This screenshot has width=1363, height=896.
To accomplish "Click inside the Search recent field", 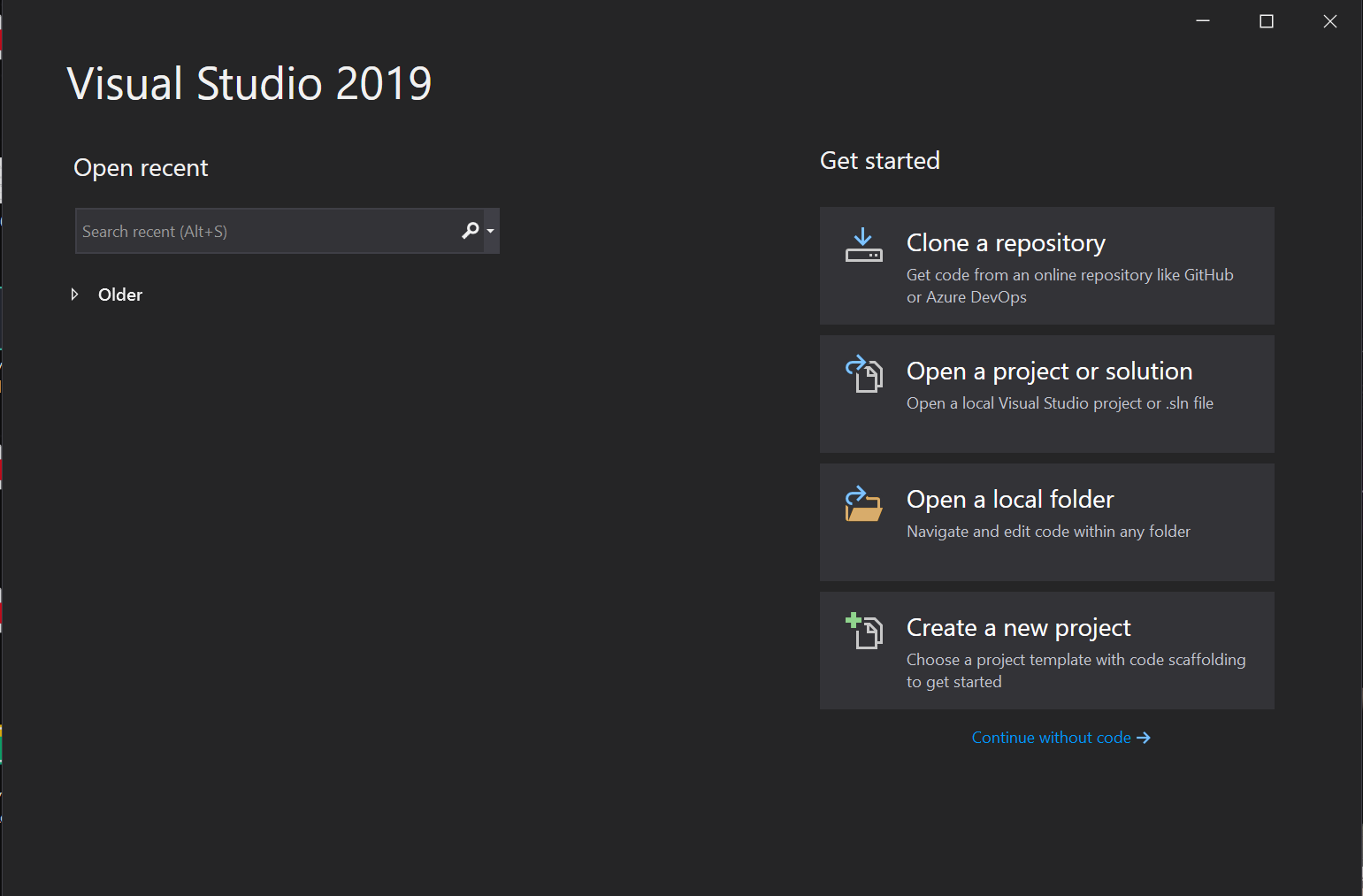I will 265,231.
